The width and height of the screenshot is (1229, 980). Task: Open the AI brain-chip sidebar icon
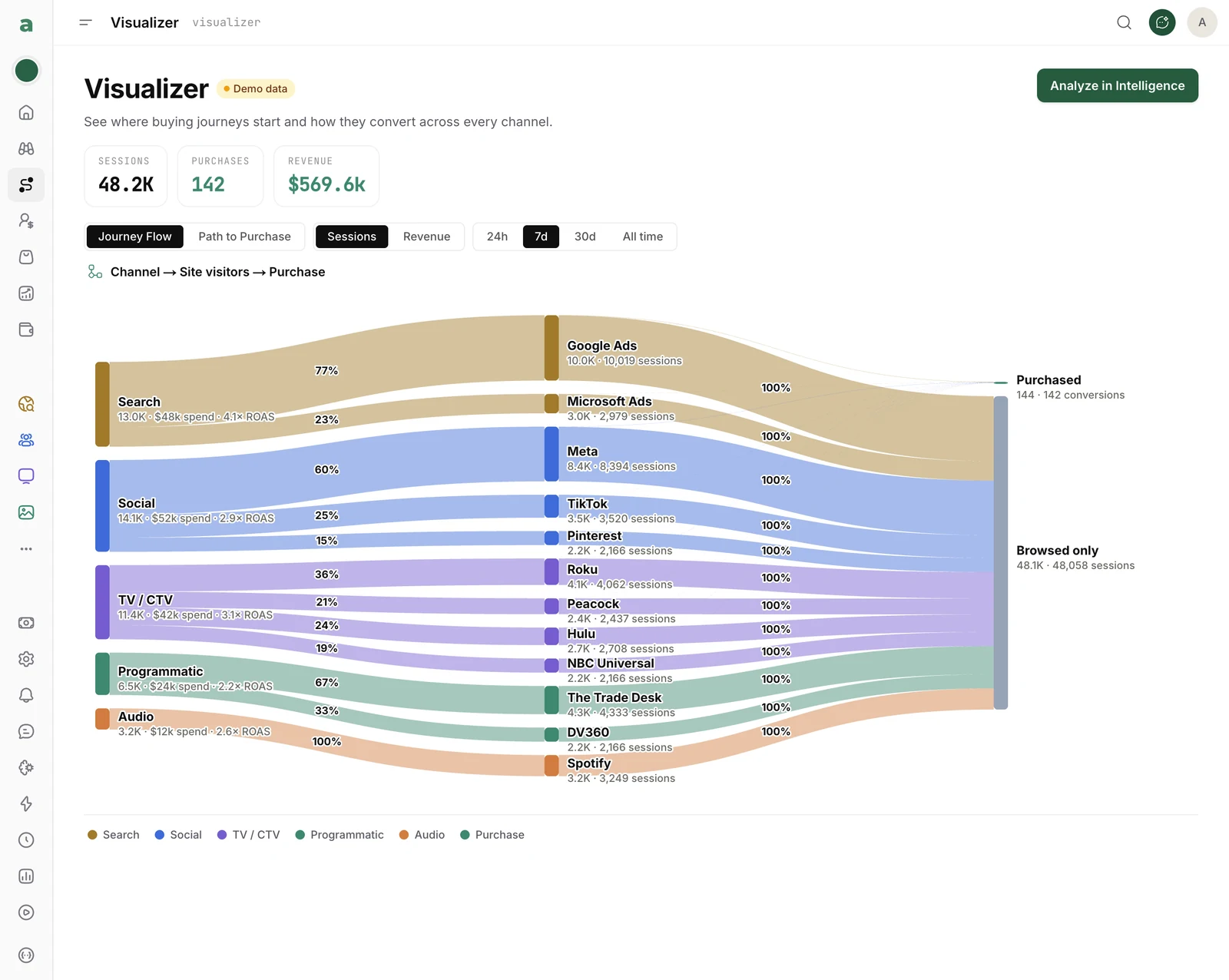26,767
